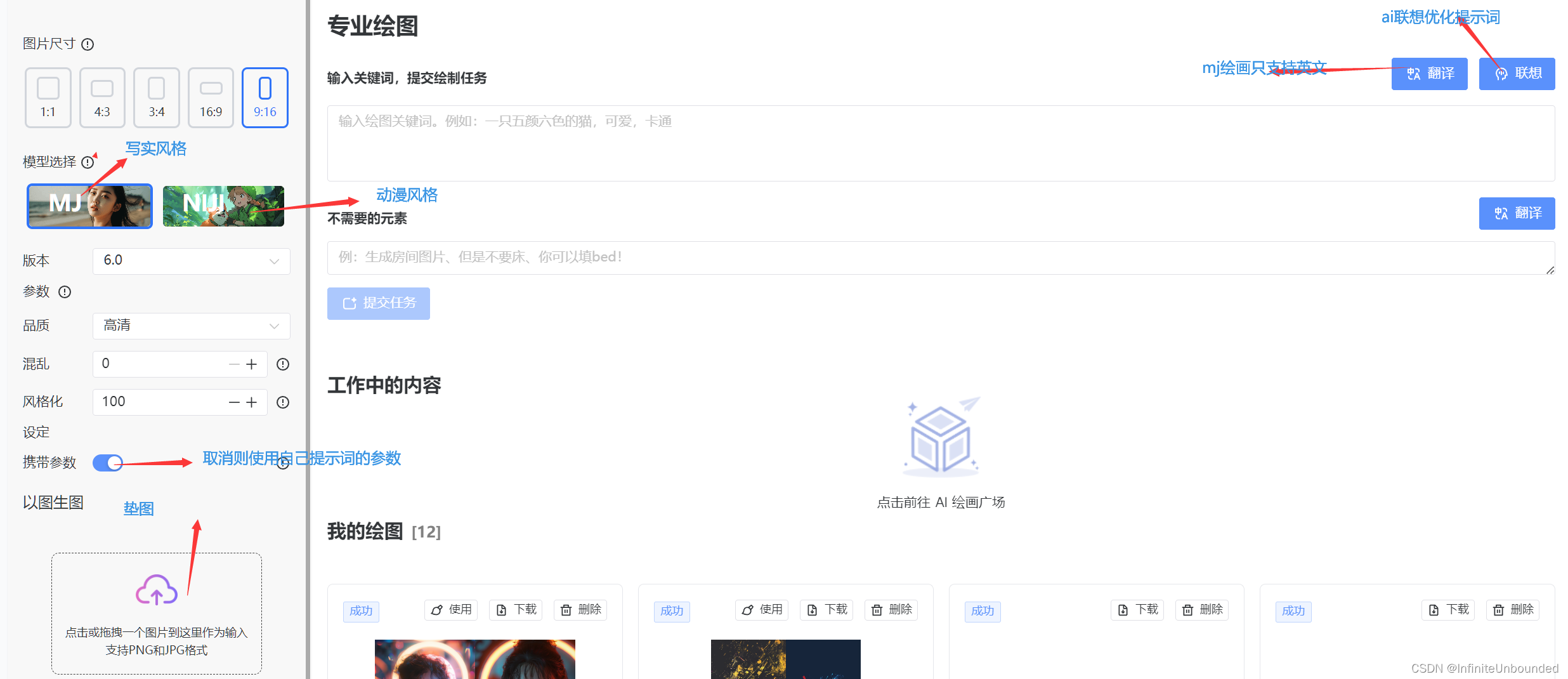Viewport: 1568px width, 679px height.
Task: Click the 提交任务 submit button
Action: (378, 303)
